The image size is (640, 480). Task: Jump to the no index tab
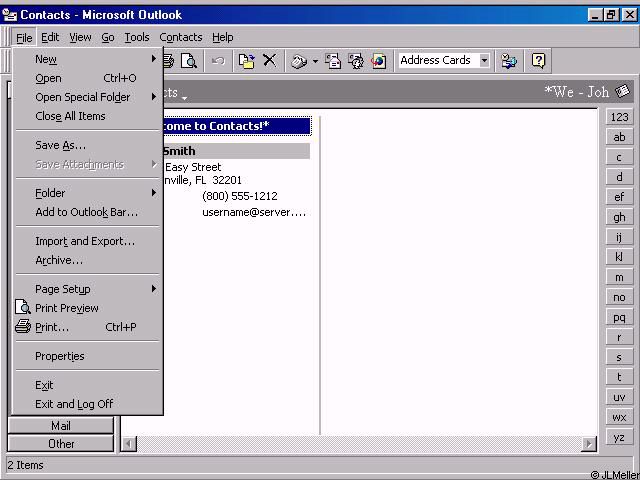(x=619, y=297)
